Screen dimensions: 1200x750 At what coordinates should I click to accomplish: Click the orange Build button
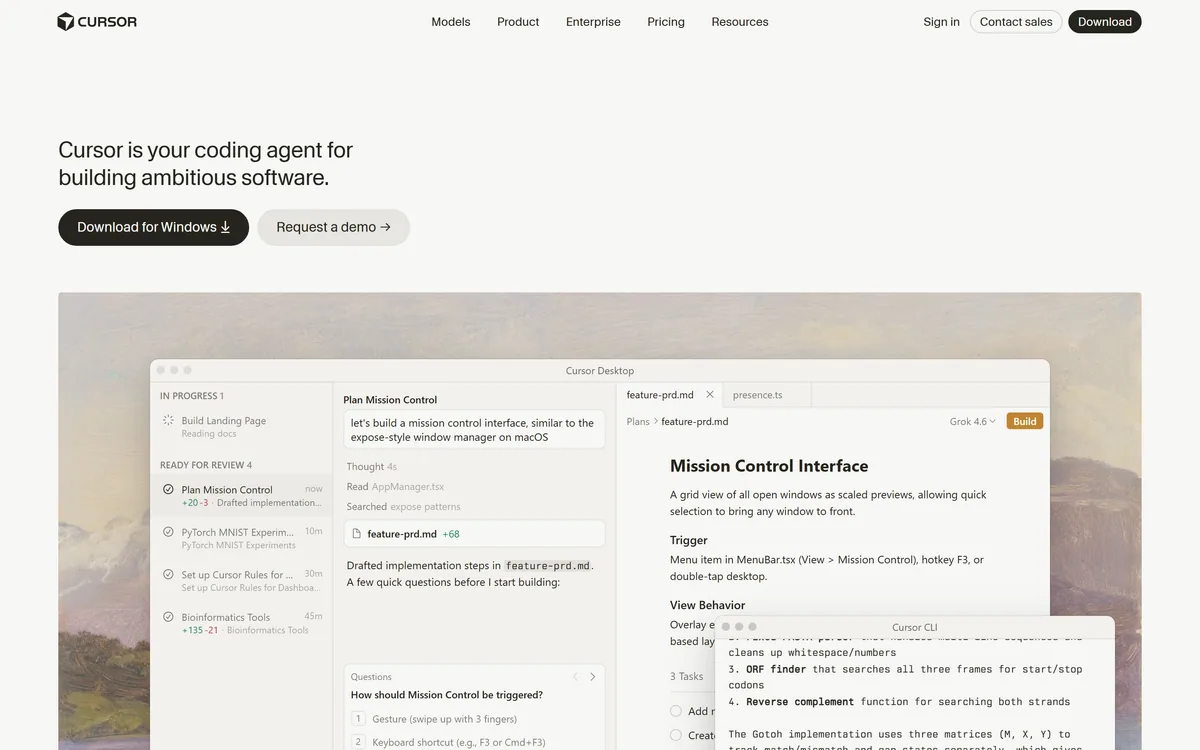pos(1025,422)
